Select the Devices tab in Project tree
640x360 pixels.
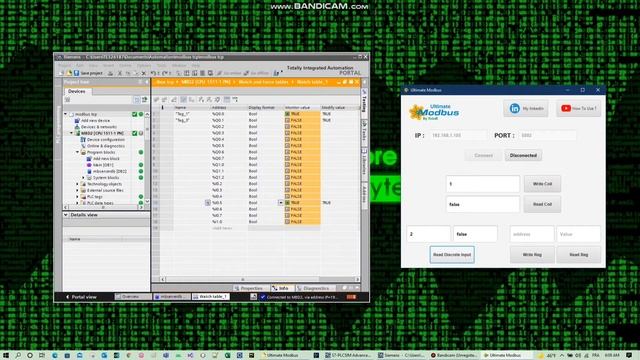tap(77, 91)
